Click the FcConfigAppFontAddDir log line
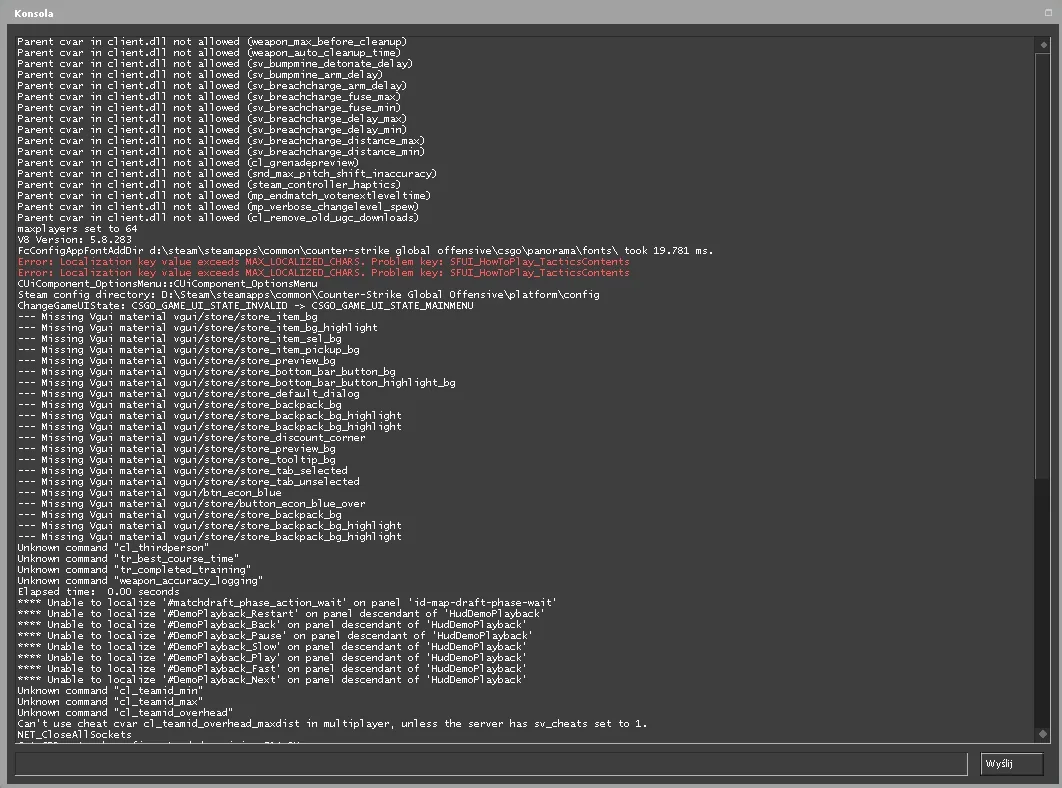Image resolution: width=1062 pixels, height=788 pixels. pyautogui.click(x=365, y=251)
